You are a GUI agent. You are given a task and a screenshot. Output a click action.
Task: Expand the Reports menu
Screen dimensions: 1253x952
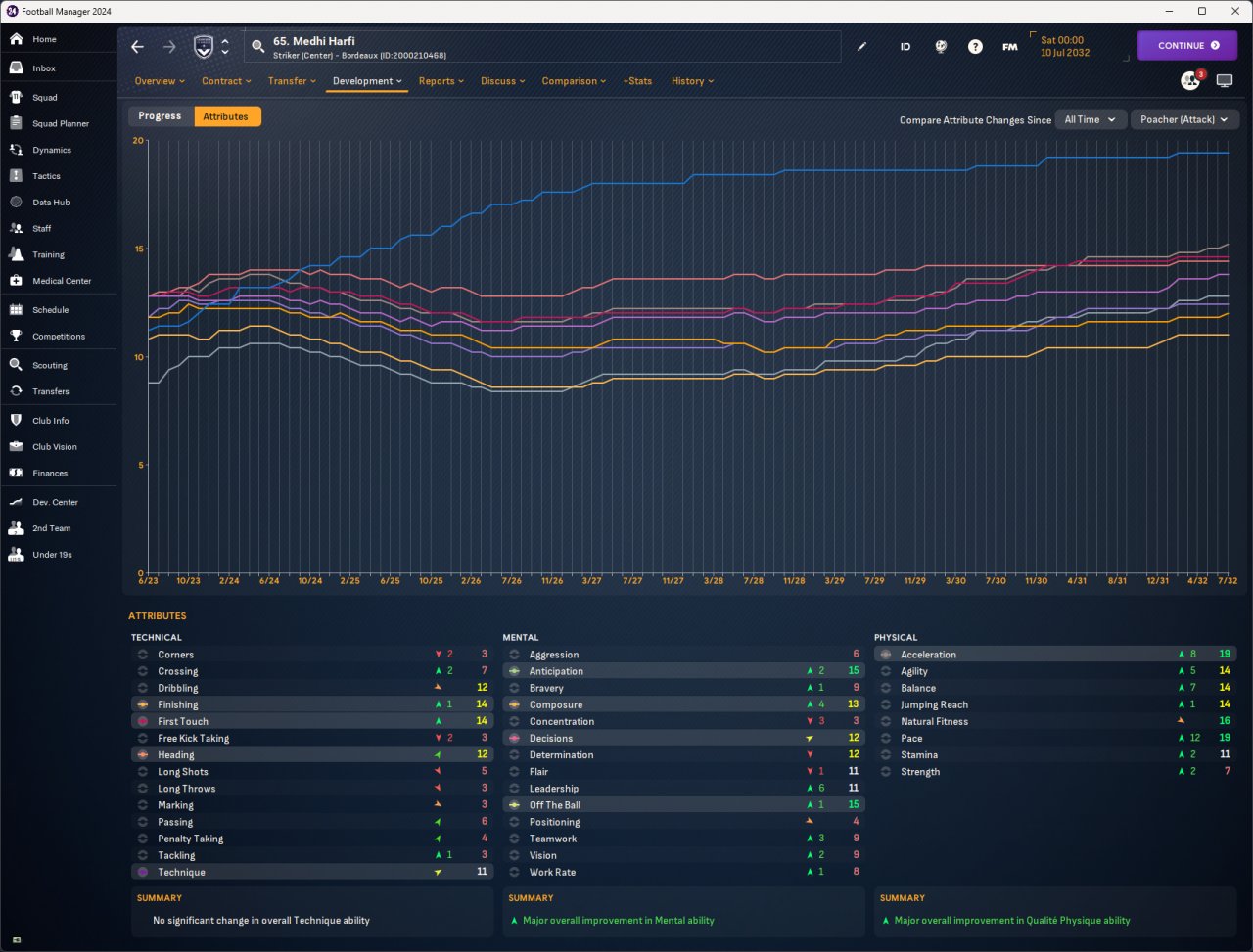click(441, 81)
